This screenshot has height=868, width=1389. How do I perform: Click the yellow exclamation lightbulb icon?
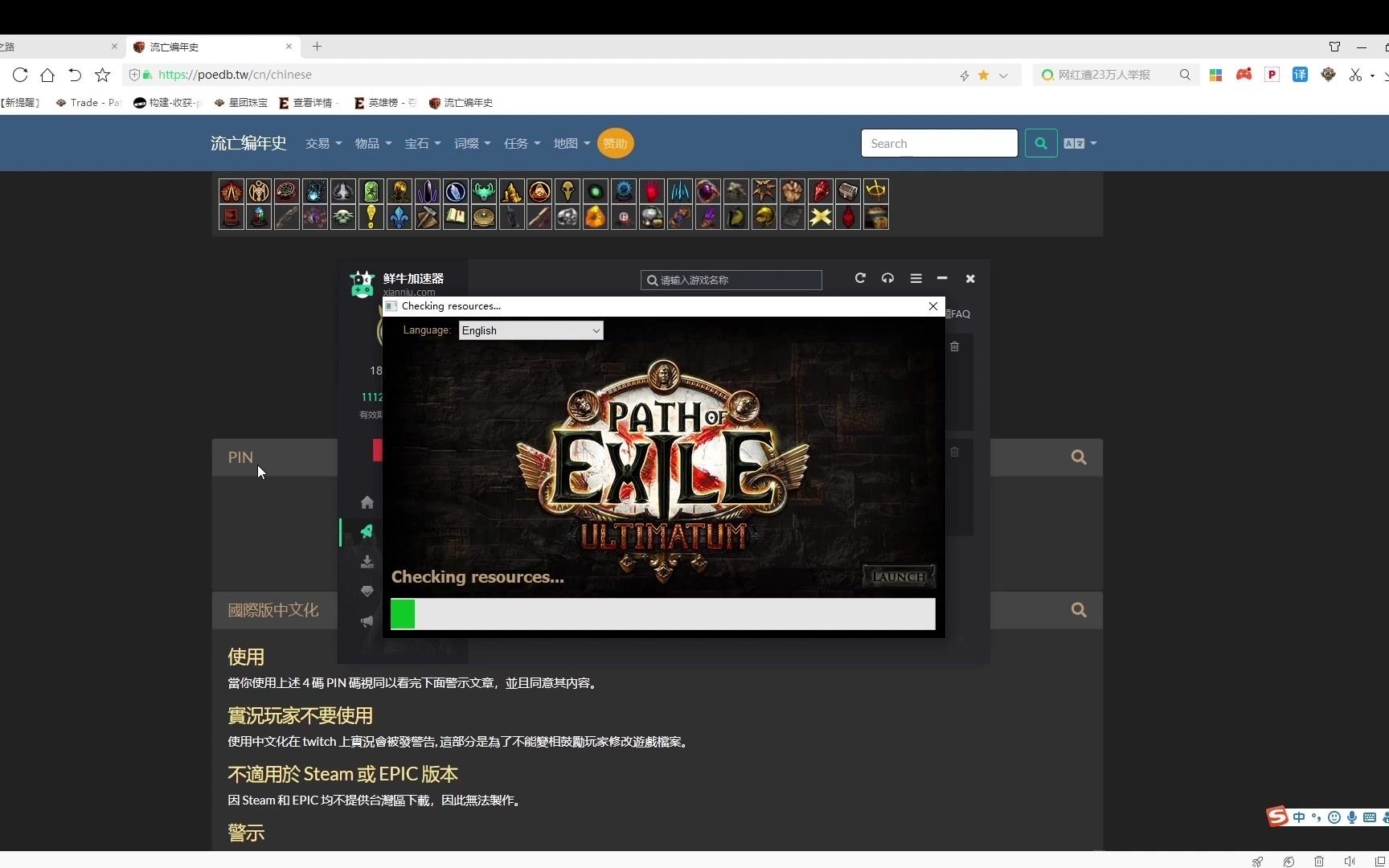(371, 217)
